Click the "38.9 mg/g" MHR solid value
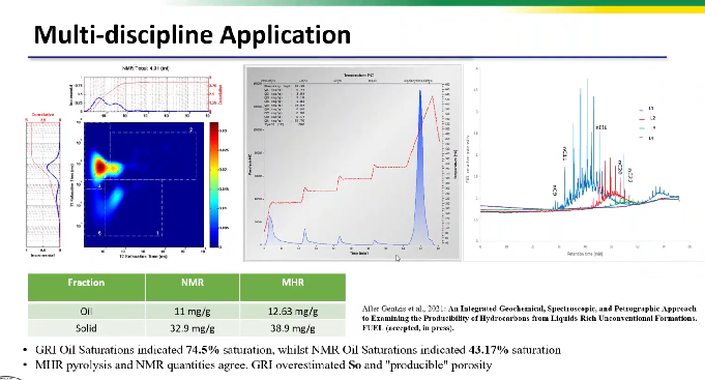Viewport: 705px width, 380px height. coord(293,328)
